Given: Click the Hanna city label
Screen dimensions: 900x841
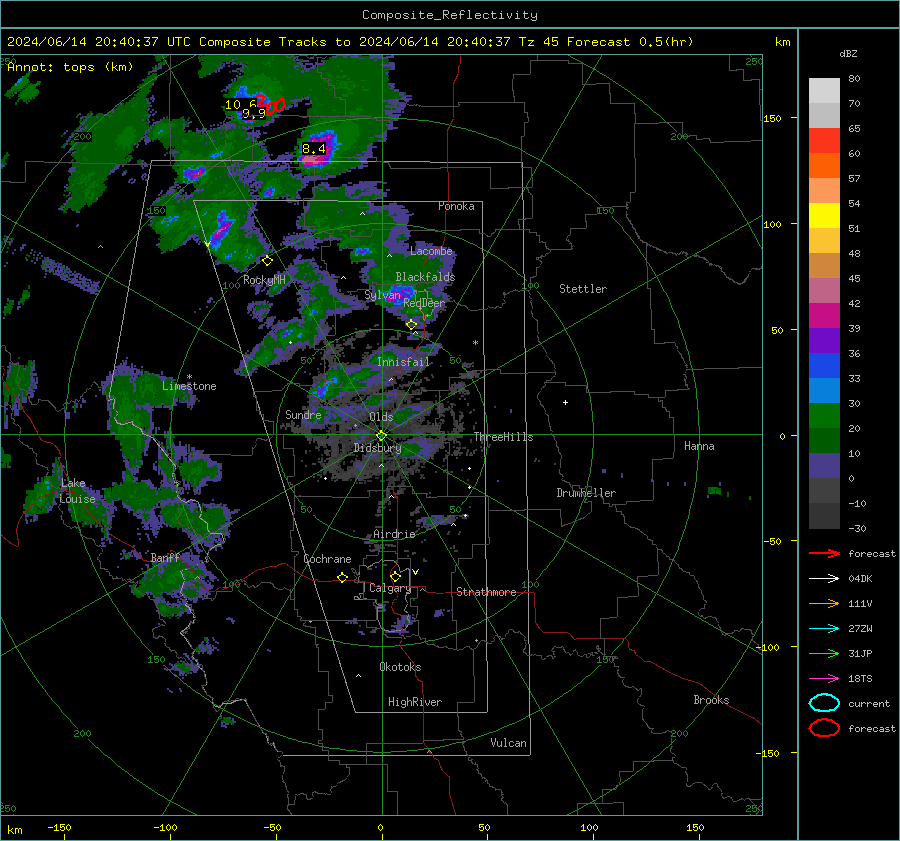Looking at the screenshot, I should (699, 446).
